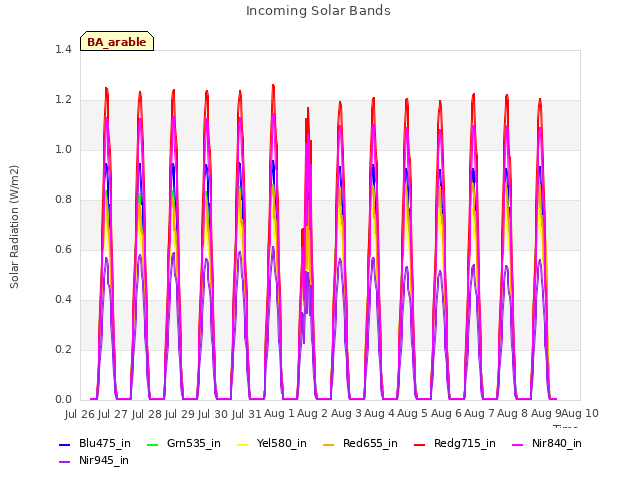Image resolution: width=640 pixels, height=480 pixels.
Task: Click the Aug 1 x-axis date label
Action: pyautogui.click(x=279, y=413)
